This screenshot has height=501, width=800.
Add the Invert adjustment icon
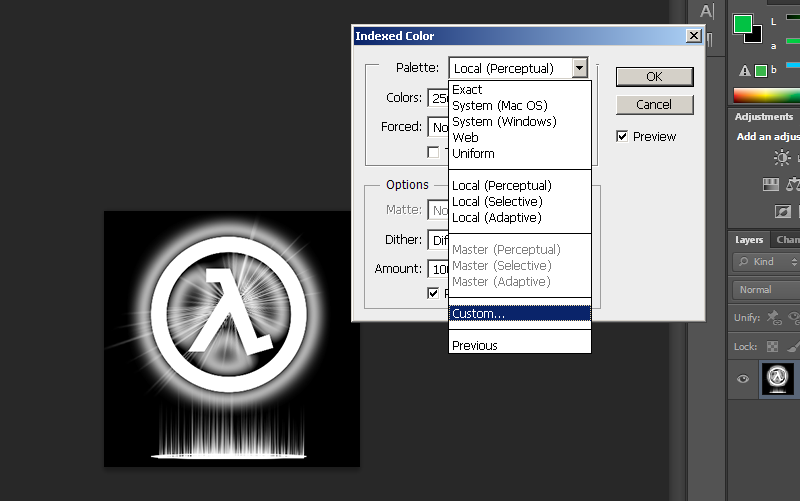click(782, 211)
